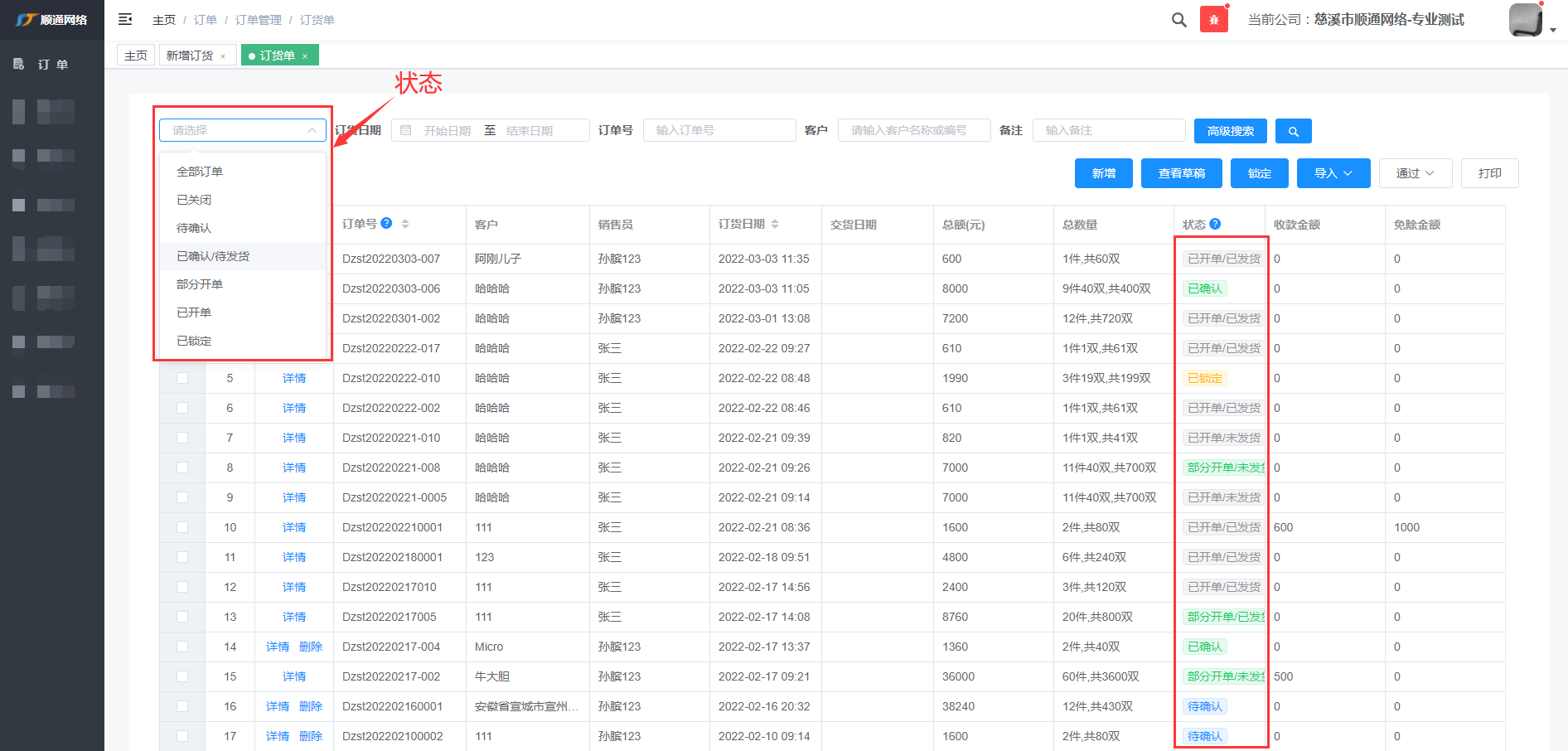Click the user avatar in top right
The image size is (1568, 751).
1525,20
